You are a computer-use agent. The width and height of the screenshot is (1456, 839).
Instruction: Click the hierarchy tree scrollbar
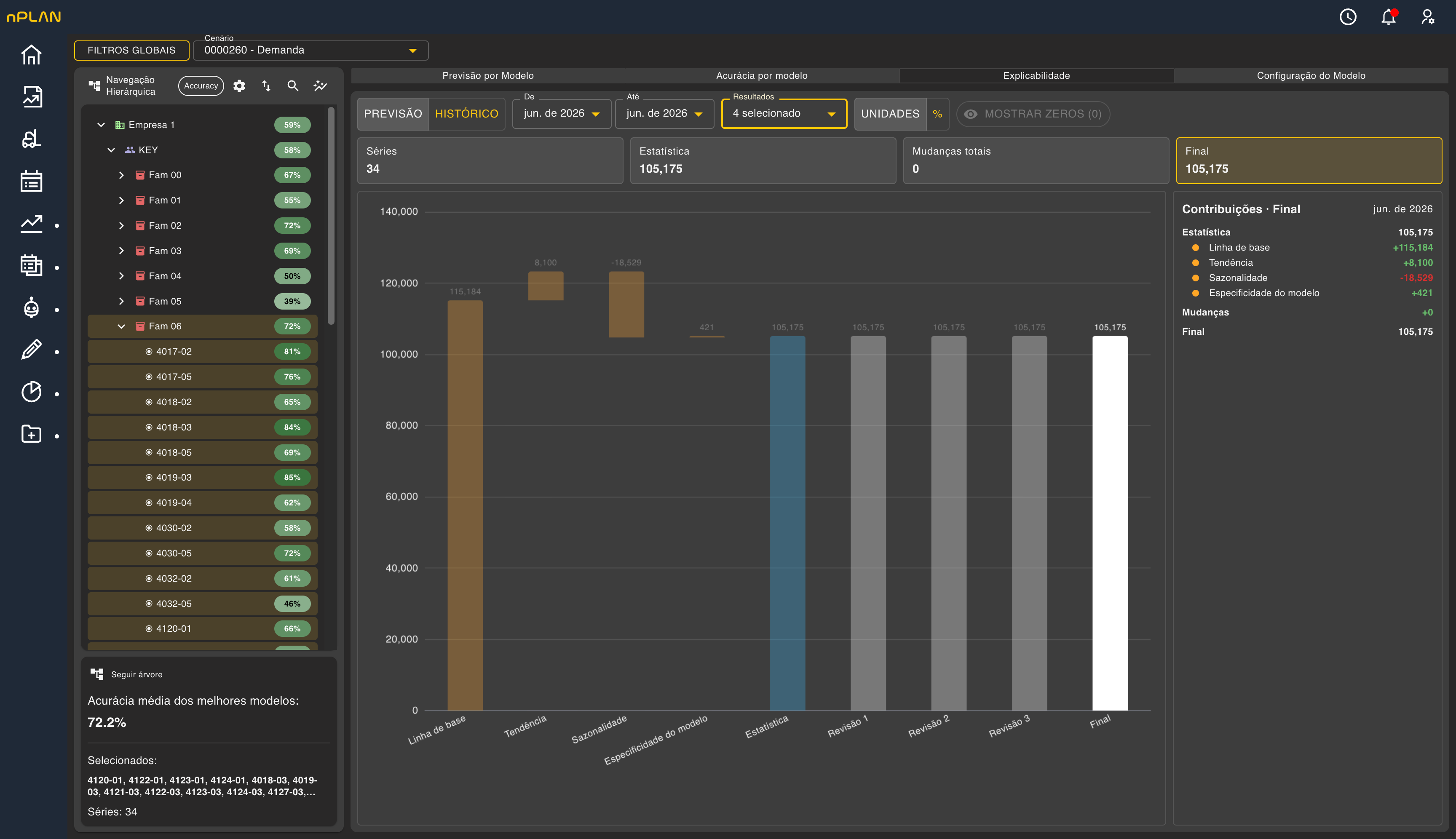click(331, 216)
